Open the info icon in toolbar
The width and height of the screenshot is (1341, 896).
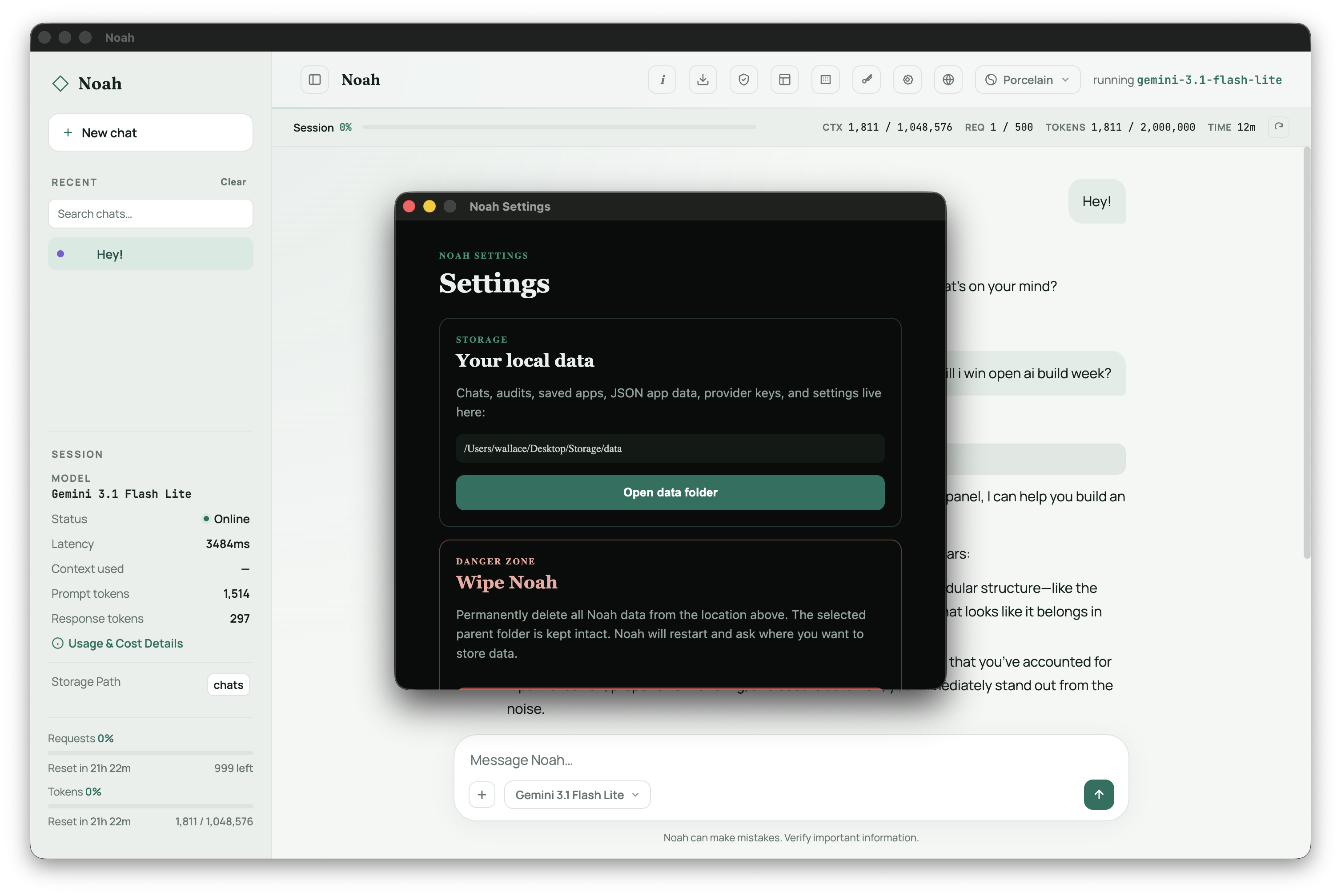[662, 80]
